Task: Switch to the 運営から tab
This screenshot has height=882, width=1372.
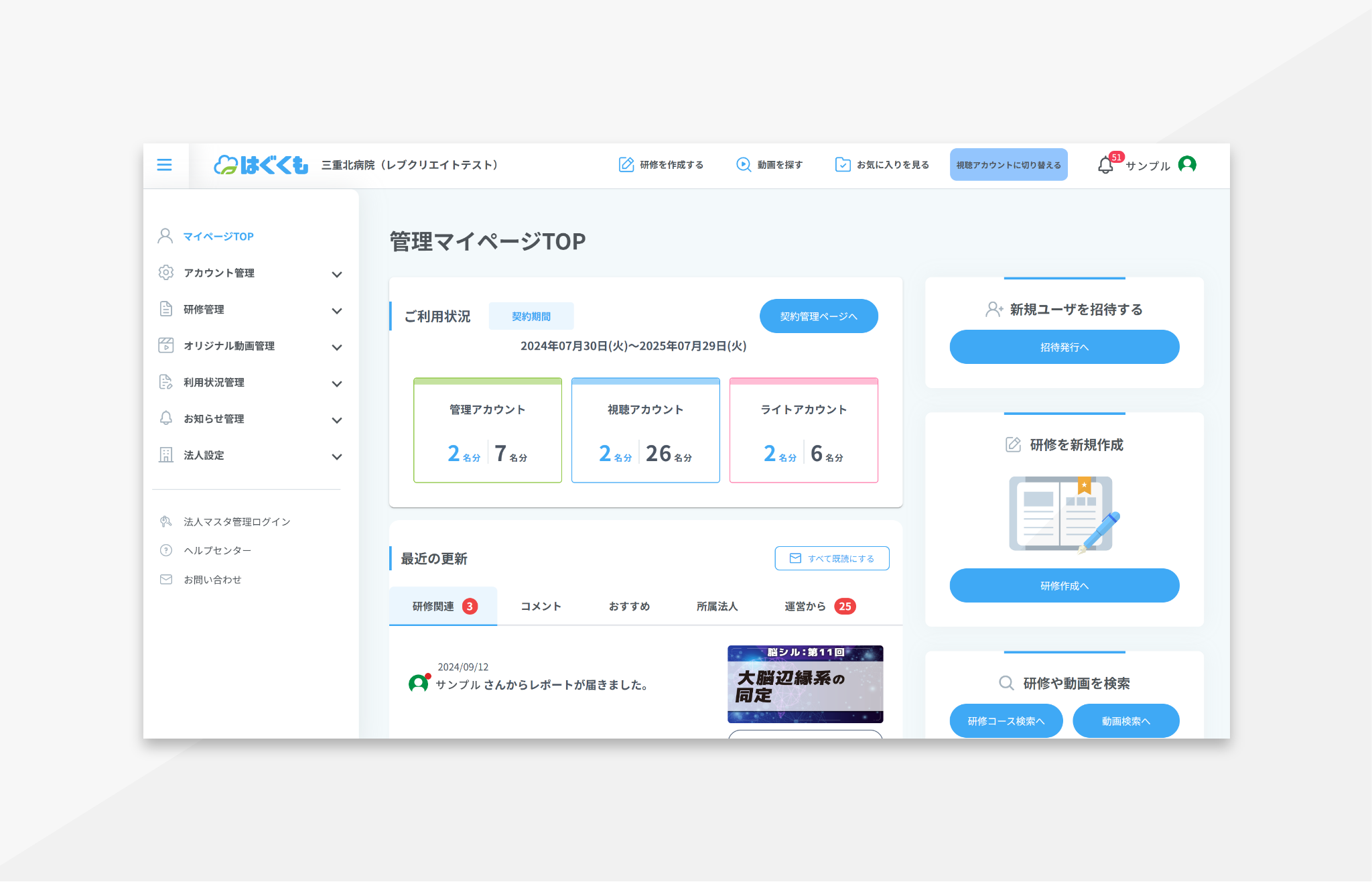Action: [805, 607]
